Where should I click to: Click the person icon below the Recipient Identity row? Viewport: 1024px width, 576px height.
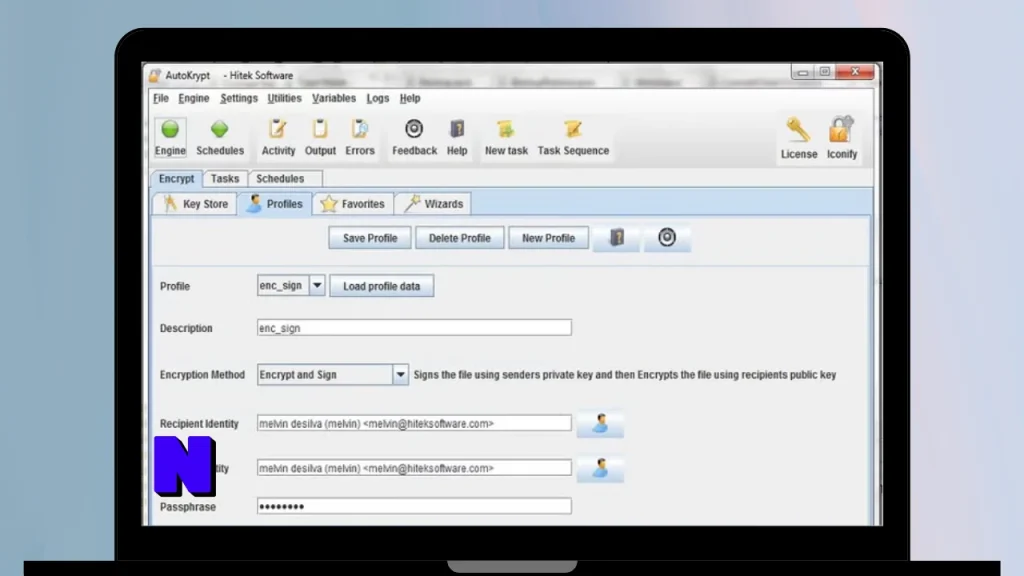tap(600, 468)
